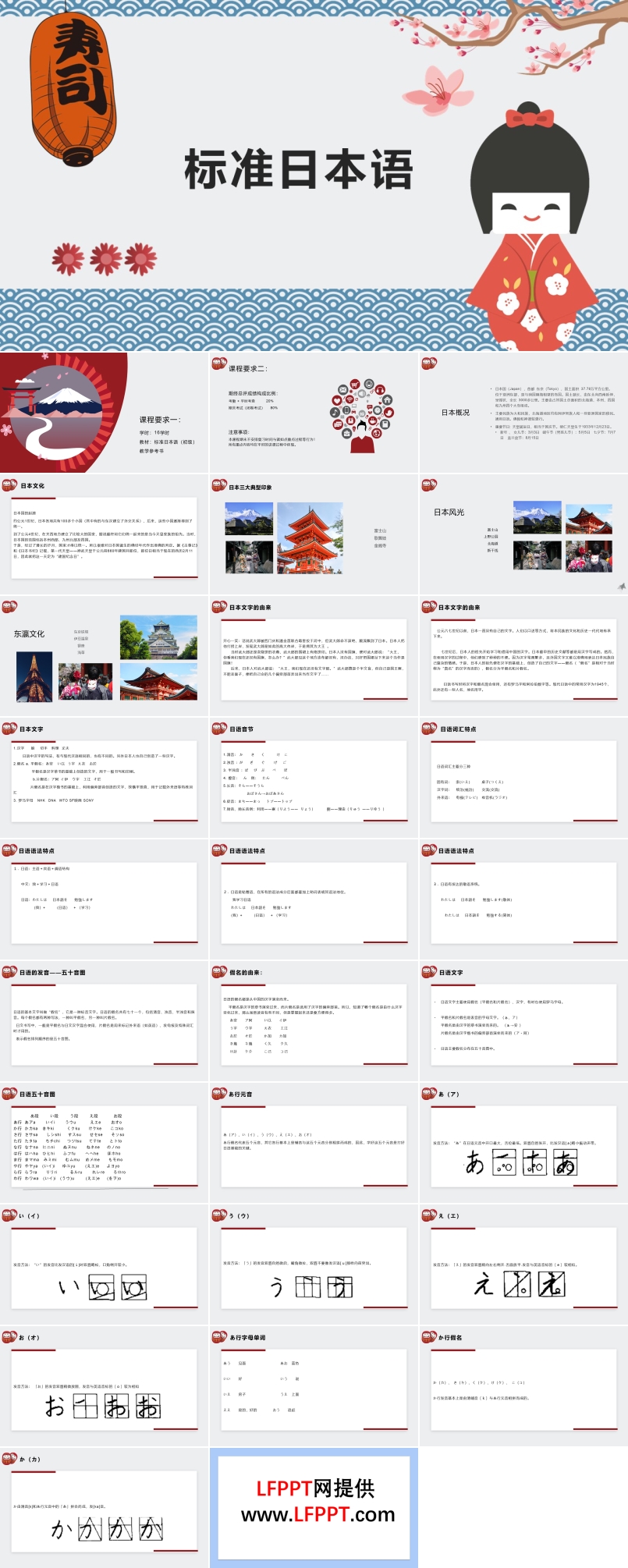
Task: Select the 标准日本语 title text
Action: click(x=299, y=170)
